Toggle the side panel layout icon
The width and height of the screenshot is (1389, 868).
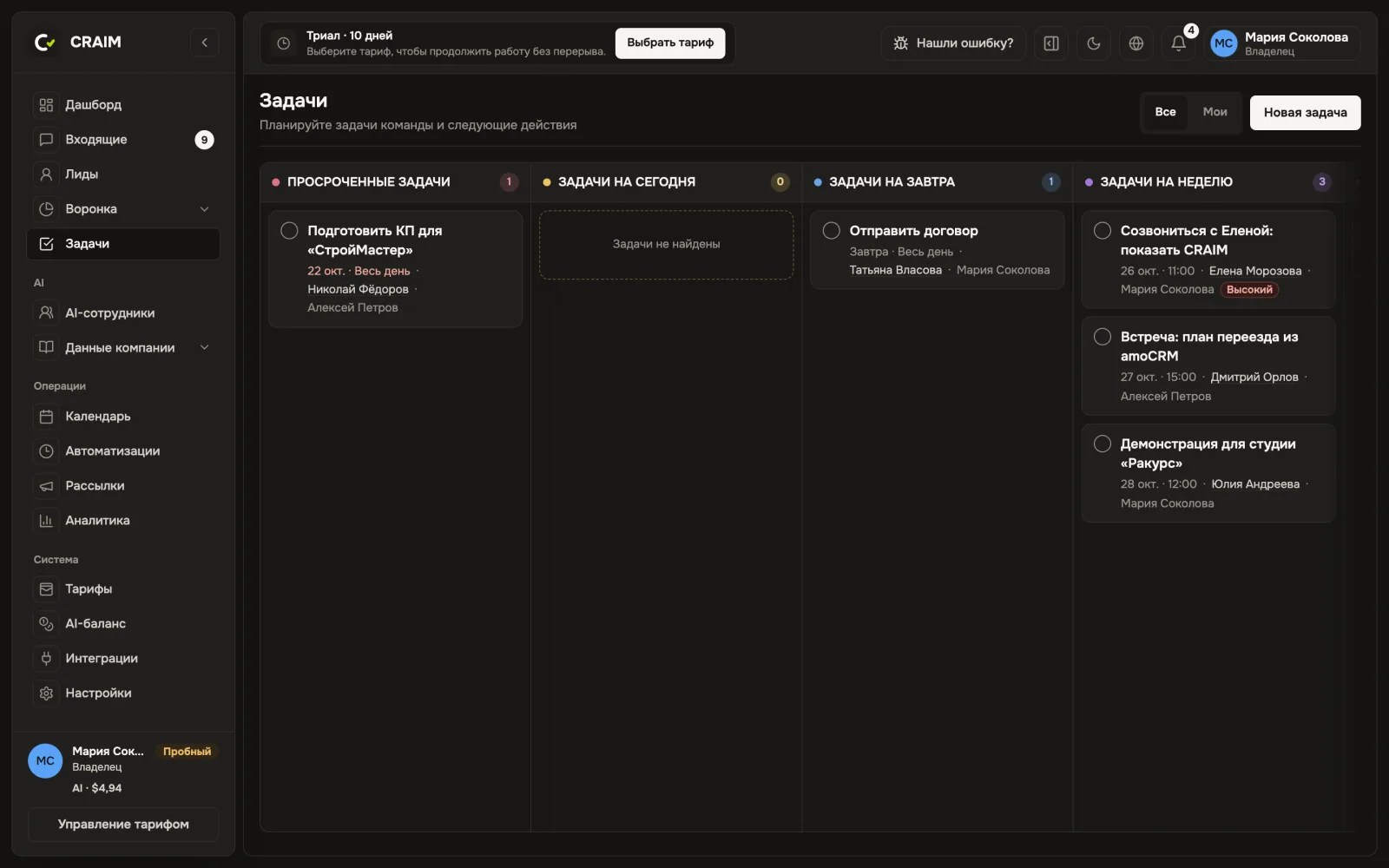1051,43
